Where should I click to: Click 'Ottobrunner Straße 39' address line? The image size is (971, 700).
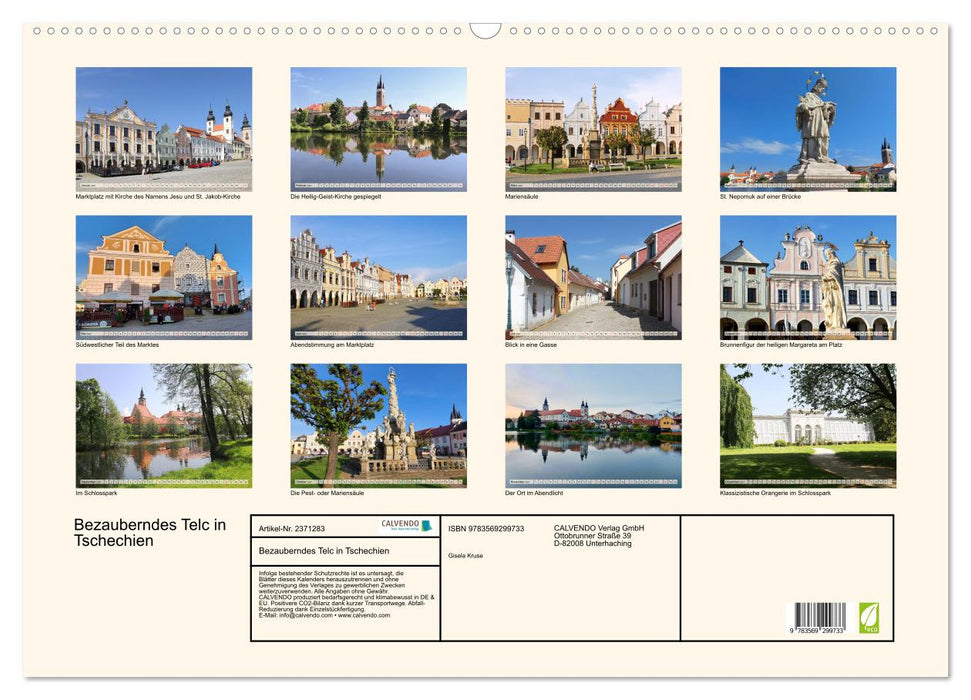(x=593, y=535)
